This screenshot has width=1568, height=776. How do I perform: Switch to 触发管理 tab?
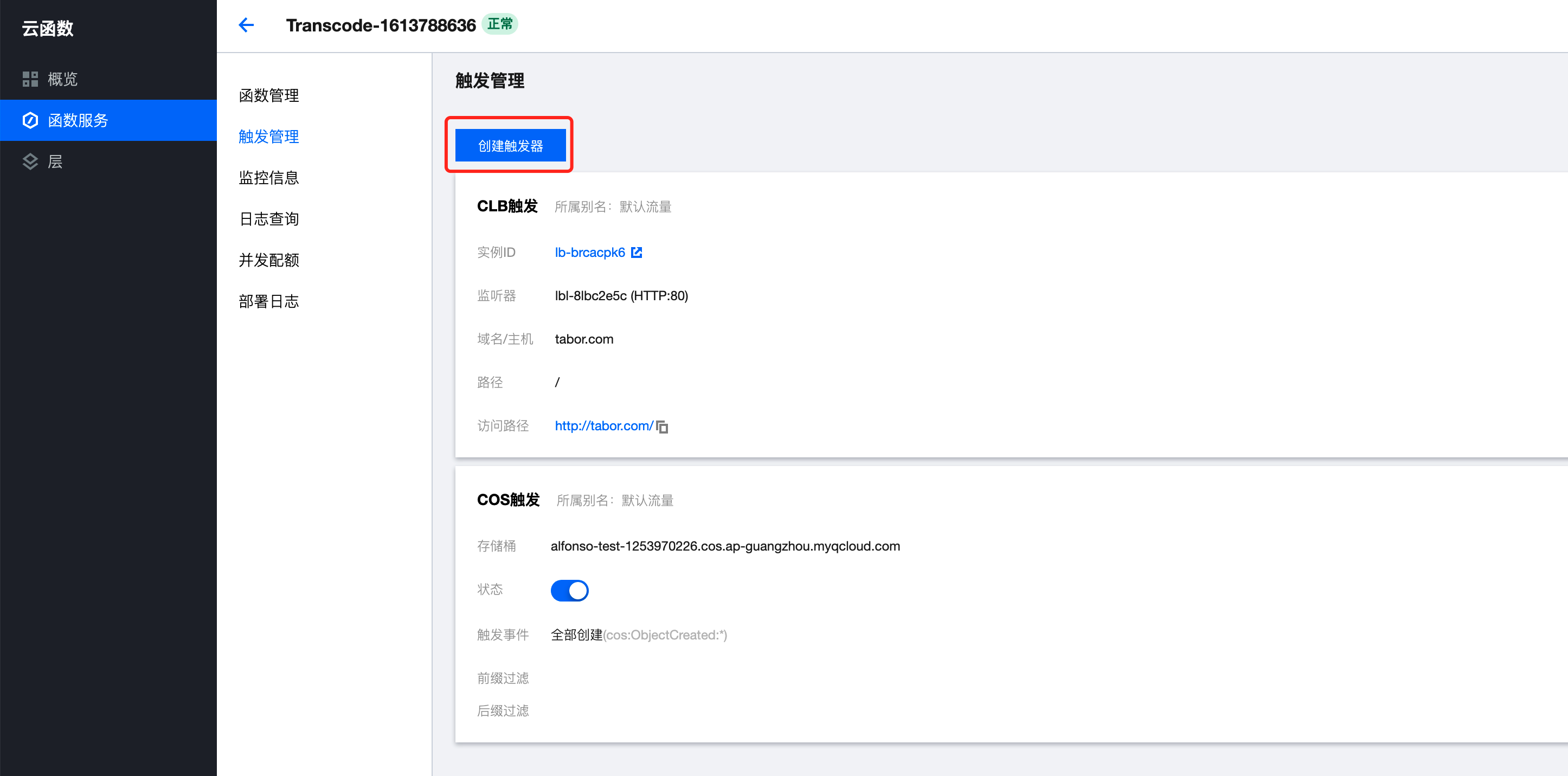click(x=268, y=137)
